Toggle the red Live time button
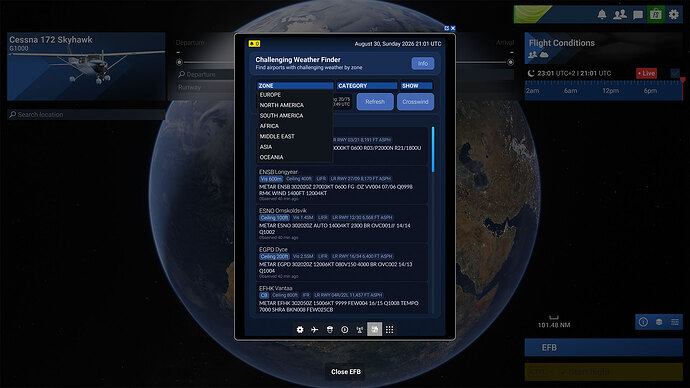 646,73
